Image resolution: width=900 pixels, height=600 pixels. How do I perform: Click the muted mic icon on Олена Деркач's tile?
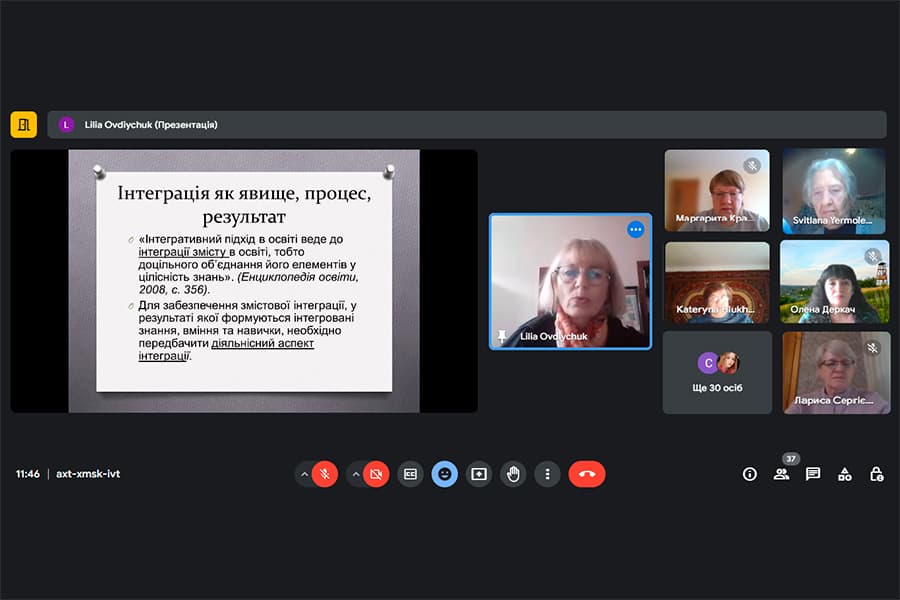tap(872, 256)
